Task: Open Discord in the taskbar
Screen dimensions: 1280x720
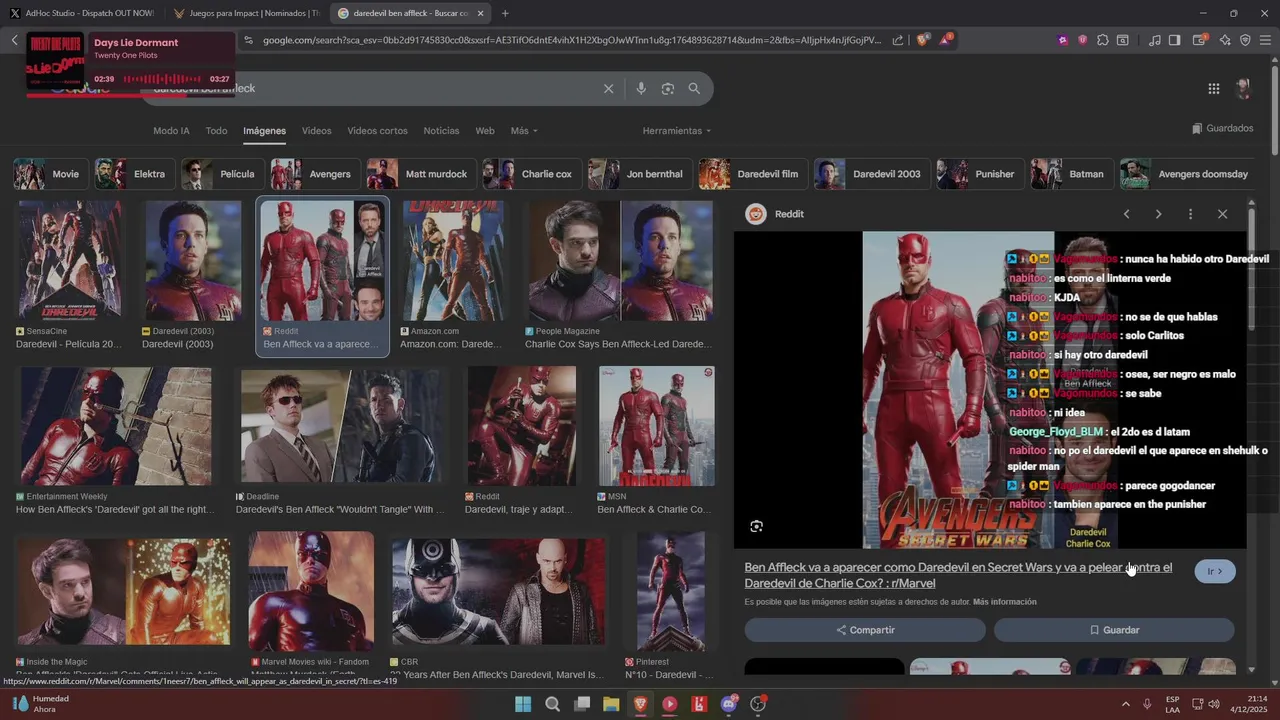Action: click(729, 704)
